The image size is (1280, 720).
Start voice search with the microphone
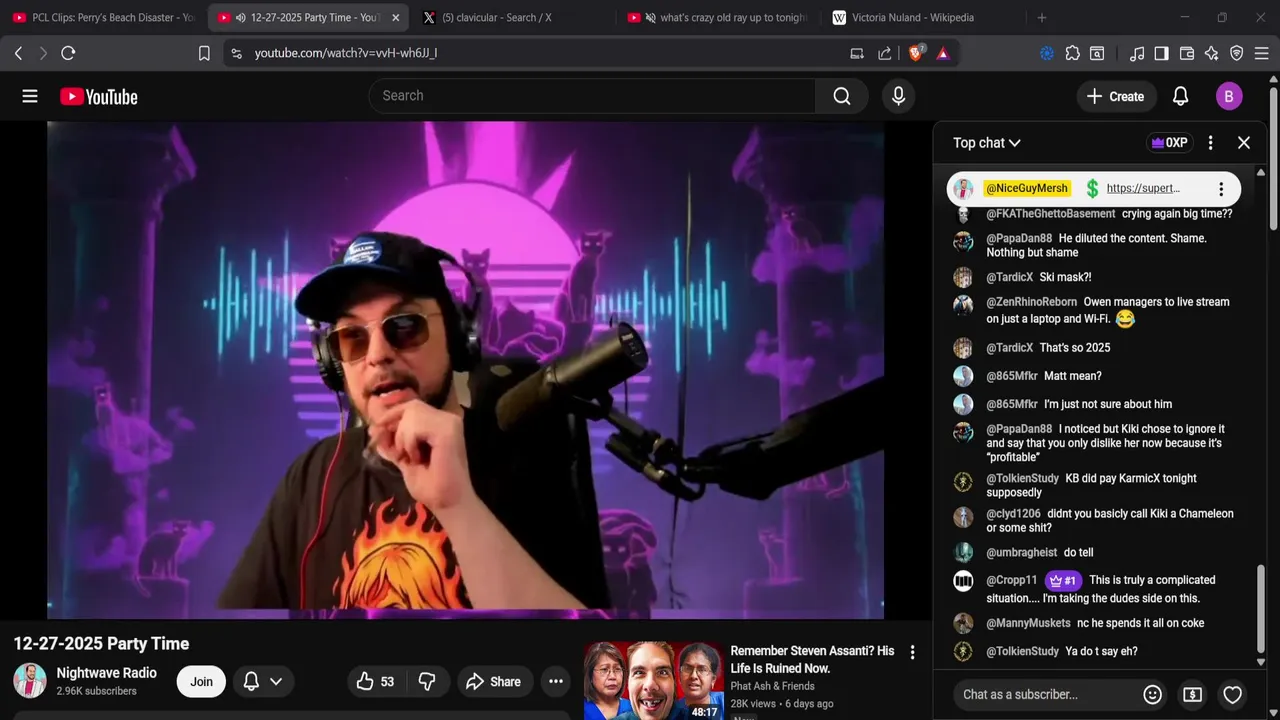[898, 96]
